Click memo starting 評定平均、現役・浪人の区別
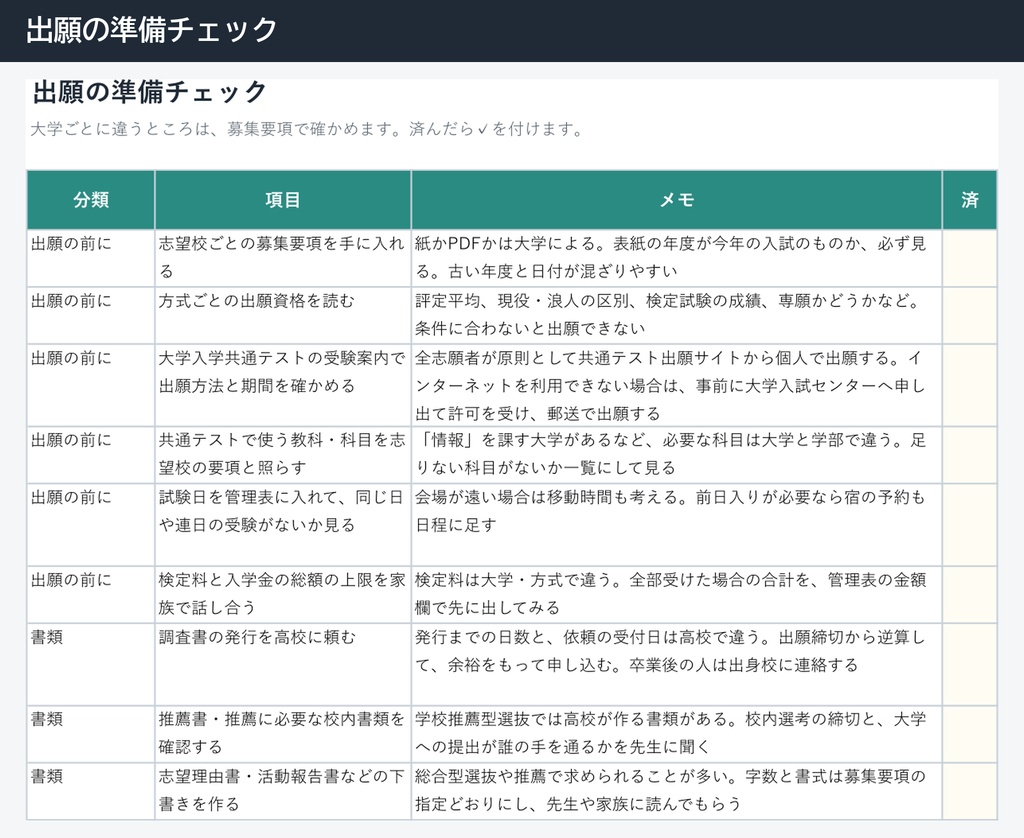Screen dimensions: 1024x838 pos(677,315)
